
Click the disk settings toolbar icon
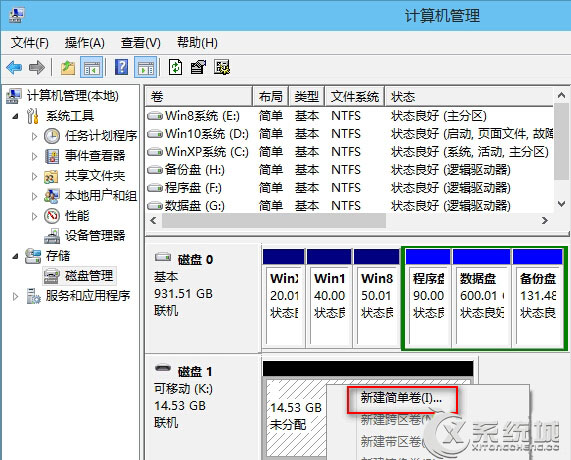222,67
